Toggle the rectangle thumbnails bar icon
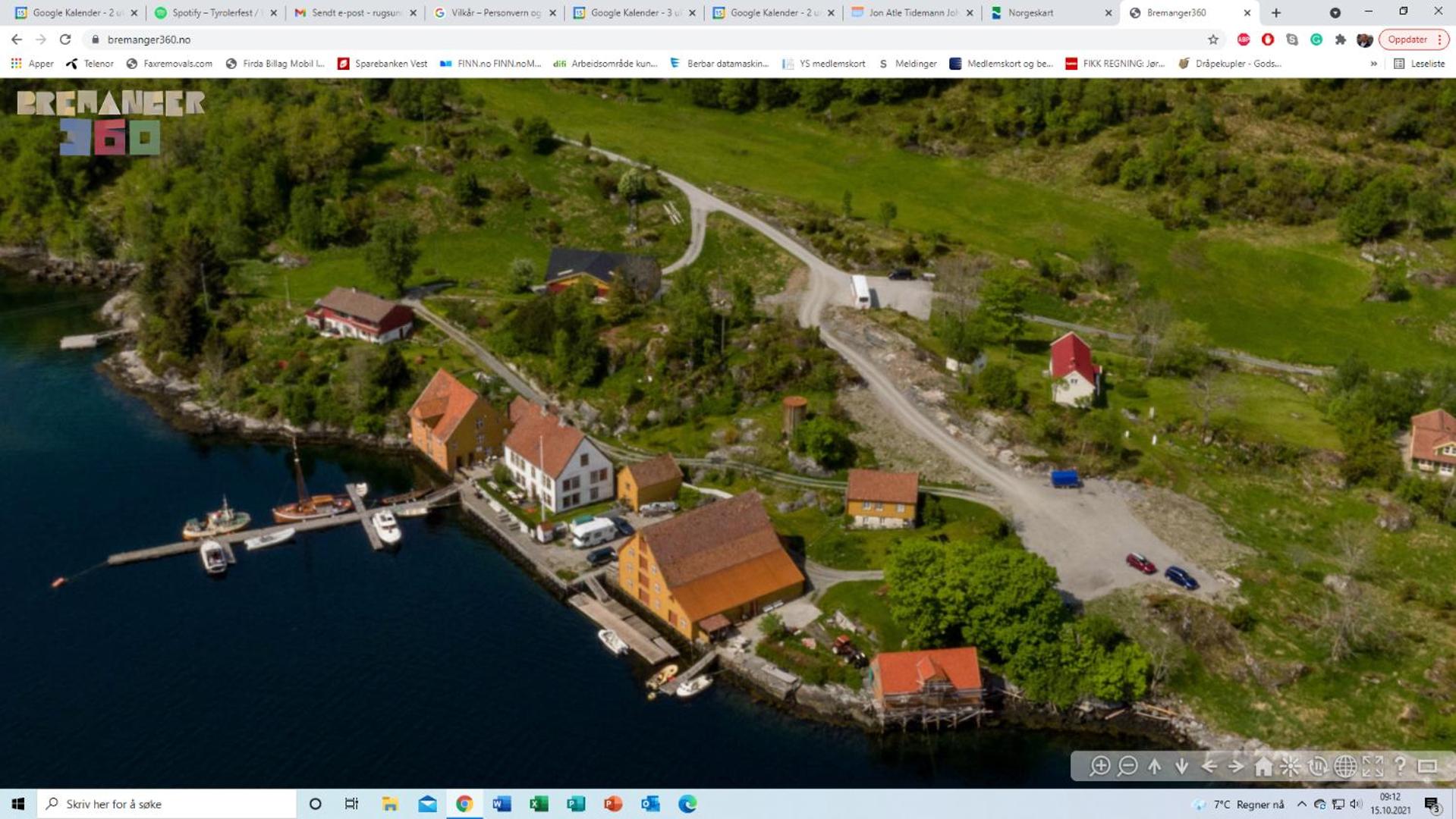The height and width of the screenshot is (819, 1456). point(1427,766)
